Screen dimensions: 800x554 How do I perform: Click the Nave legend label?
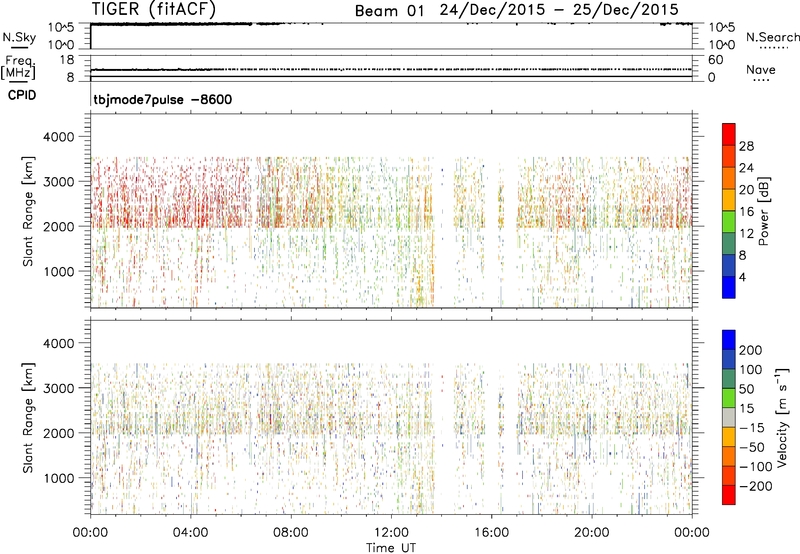pyautogui.click(x=761, y=69)
